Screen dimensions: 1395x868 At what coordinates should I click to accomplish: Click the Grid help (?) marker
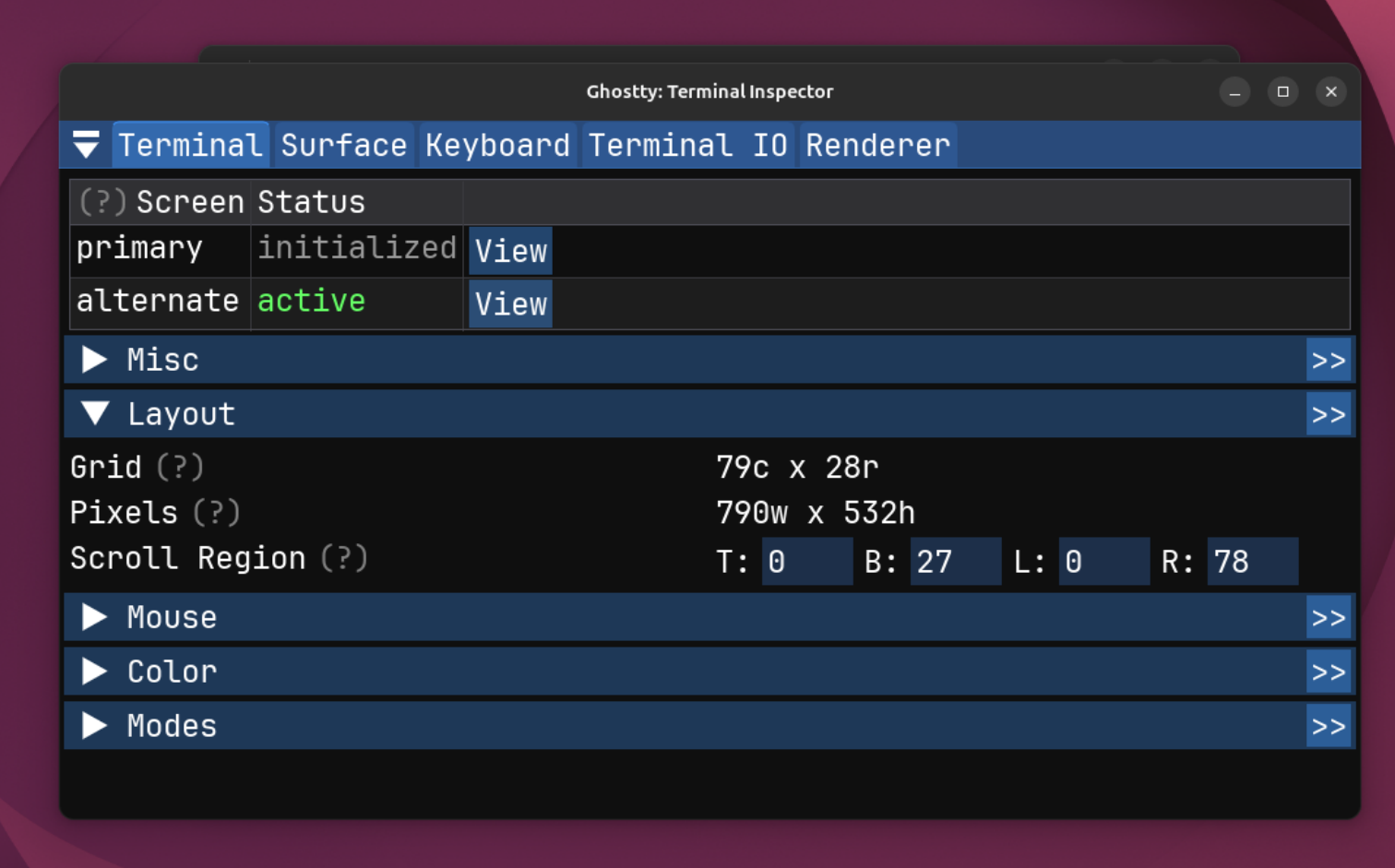(180, 467)
